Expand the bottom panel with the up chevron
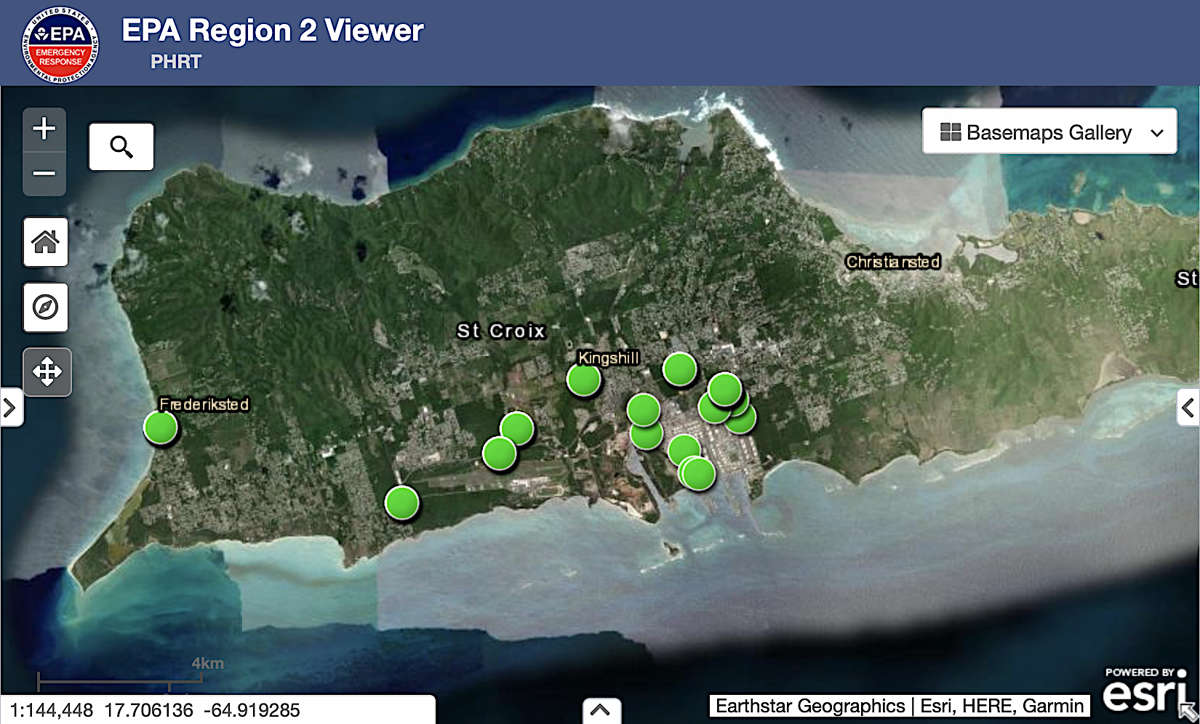 [x=599, y=710]
